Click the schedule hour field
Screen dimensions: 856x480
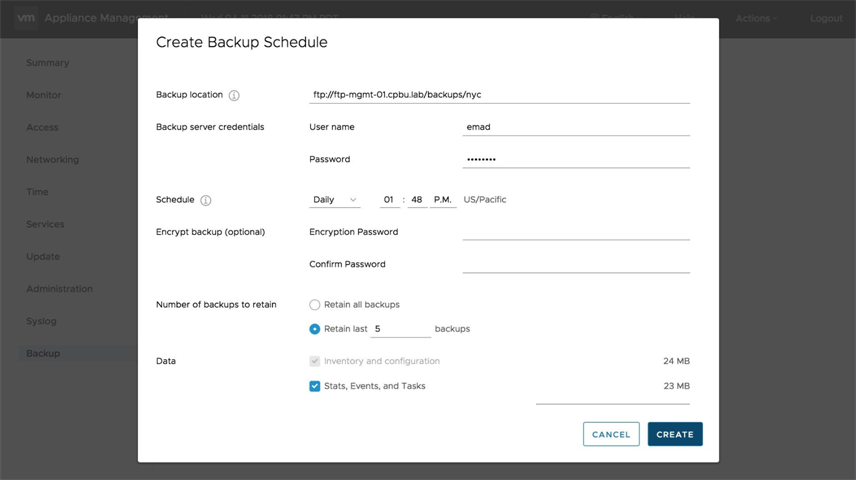(x=389, y=200)
